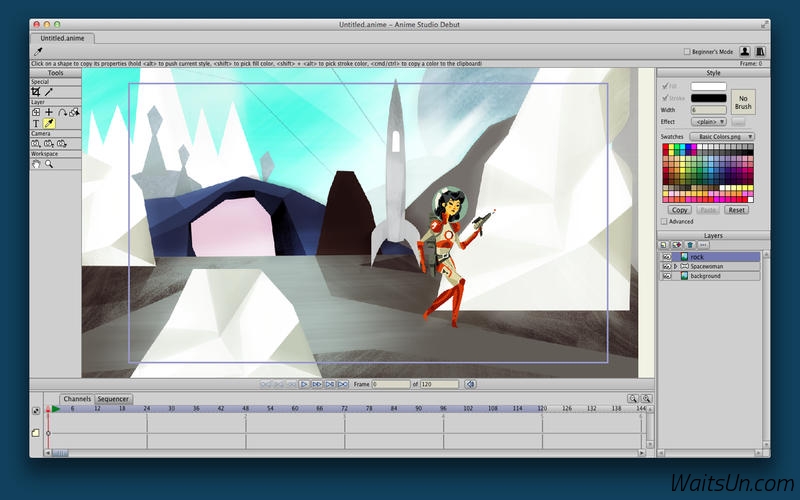The width and height of the screenshot is (800, 500).
Task: Switch to the Channels tab
Action: click(77, 399)
